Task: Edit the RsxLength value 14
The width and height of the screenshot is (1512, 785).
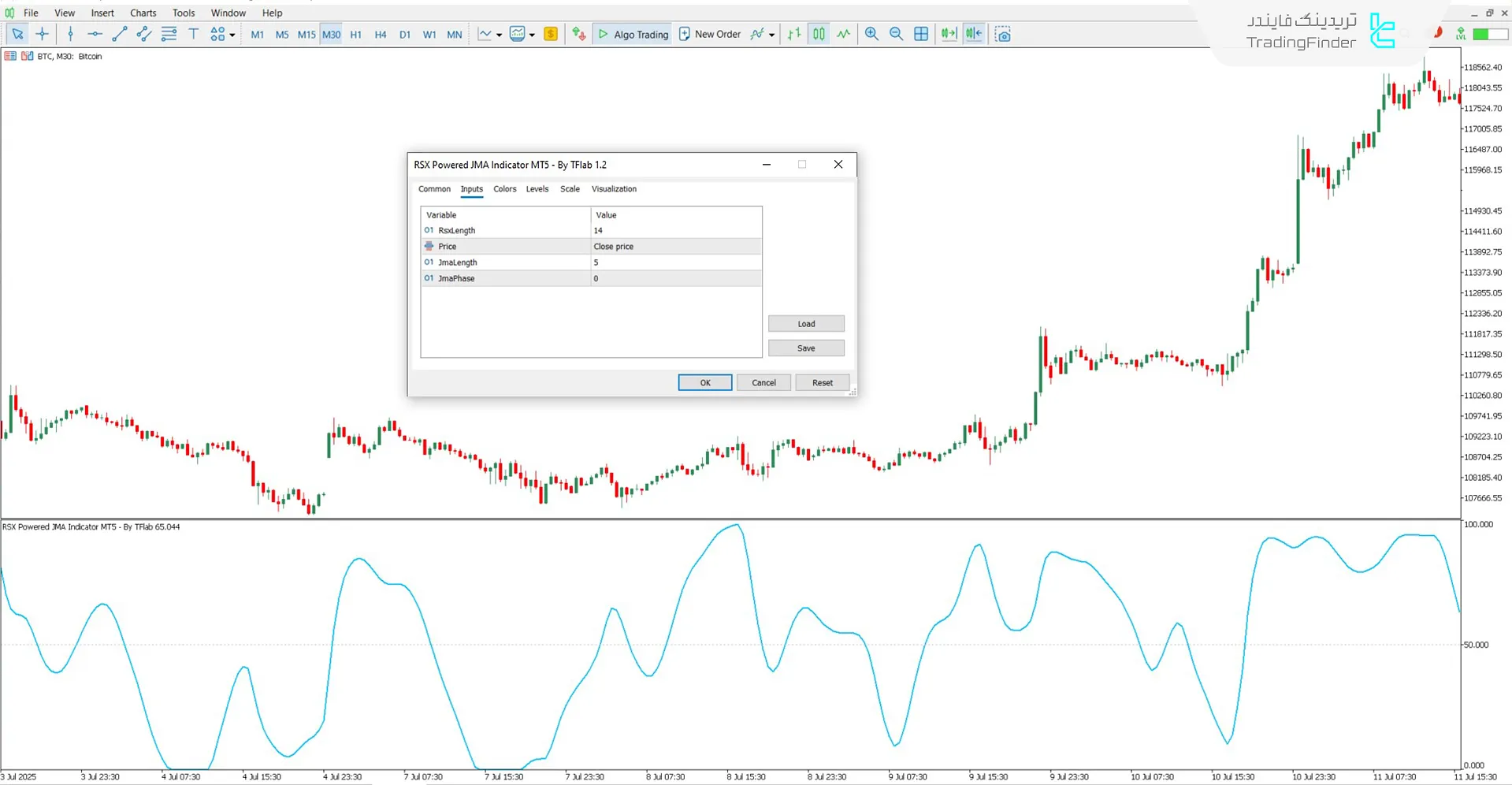Action: coord(675,231)
